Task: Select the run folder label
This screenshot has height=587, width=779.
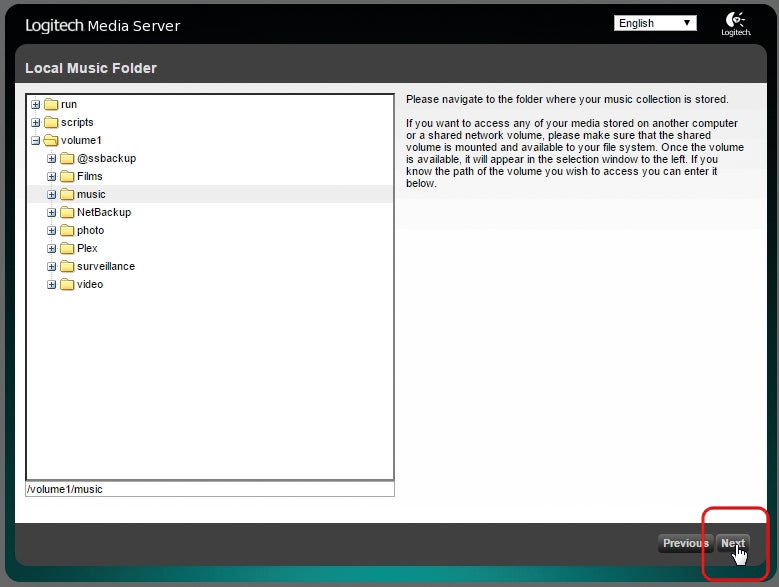Action: tap(69, 104)
